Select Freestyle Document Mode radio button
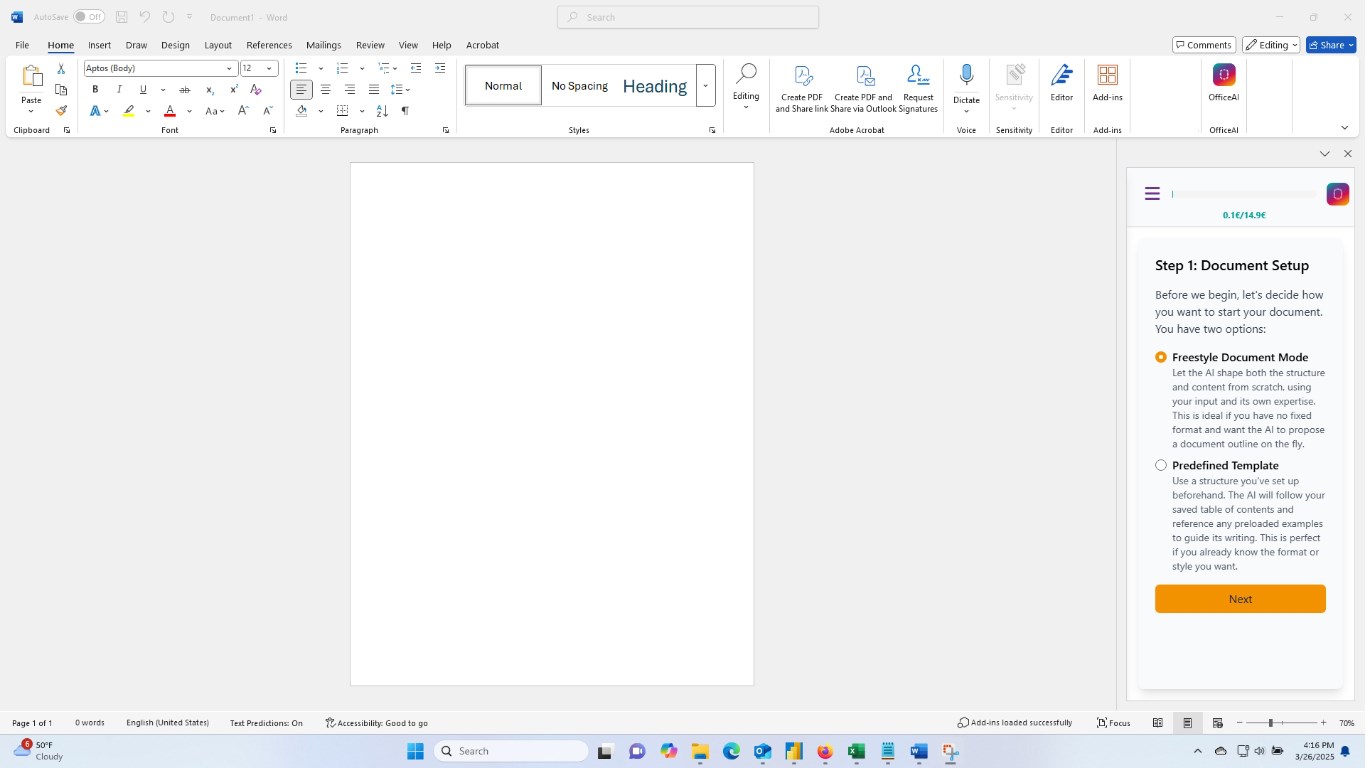The image size is (1366, 768). [1161, 357]
